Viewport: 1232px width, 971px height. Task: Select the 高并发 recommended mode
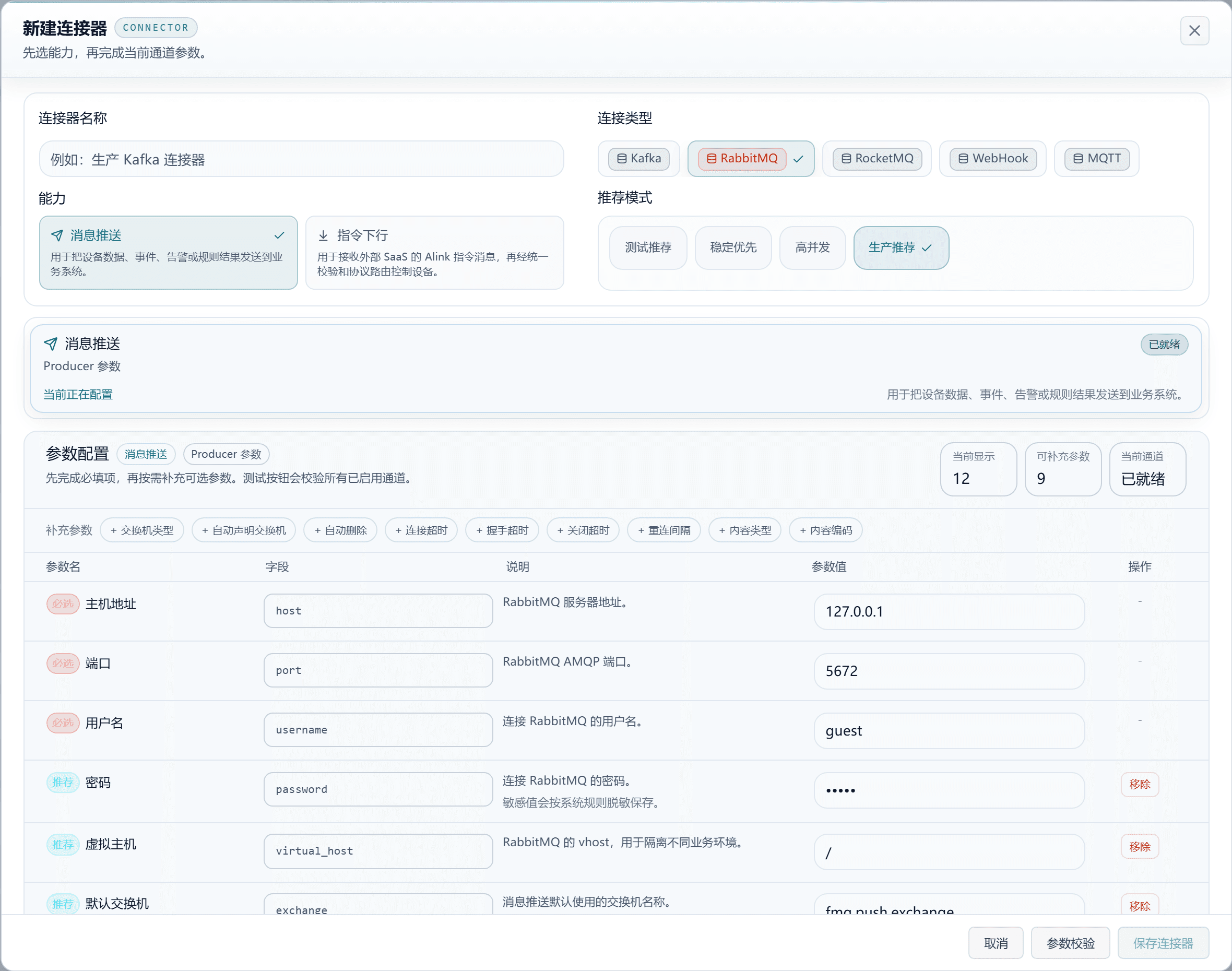click(812, 247)
